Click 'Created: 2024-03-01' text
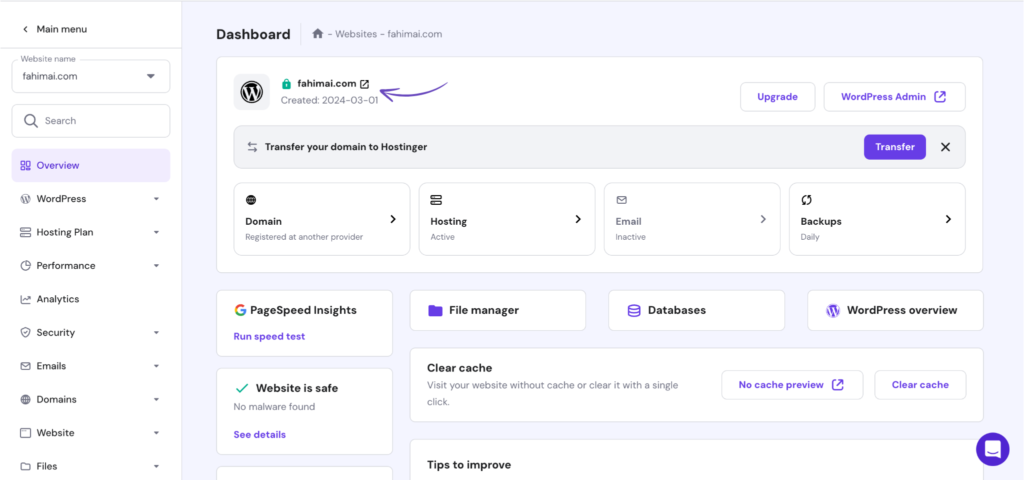Image resolution: width=1024 pixels, height=480 pixels. (329, 101)
